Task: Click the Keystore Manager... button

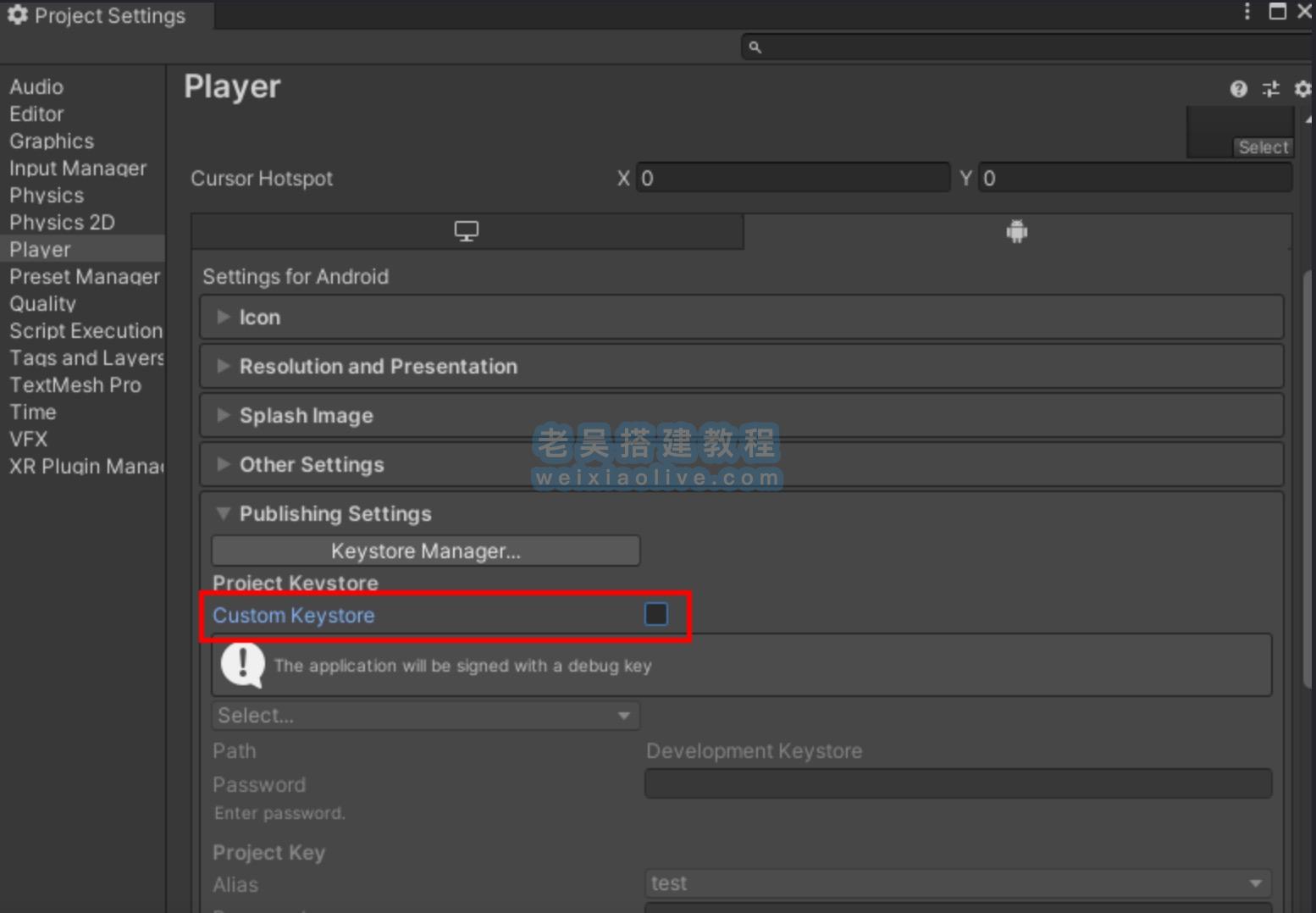Action: (x=425, y=551)
